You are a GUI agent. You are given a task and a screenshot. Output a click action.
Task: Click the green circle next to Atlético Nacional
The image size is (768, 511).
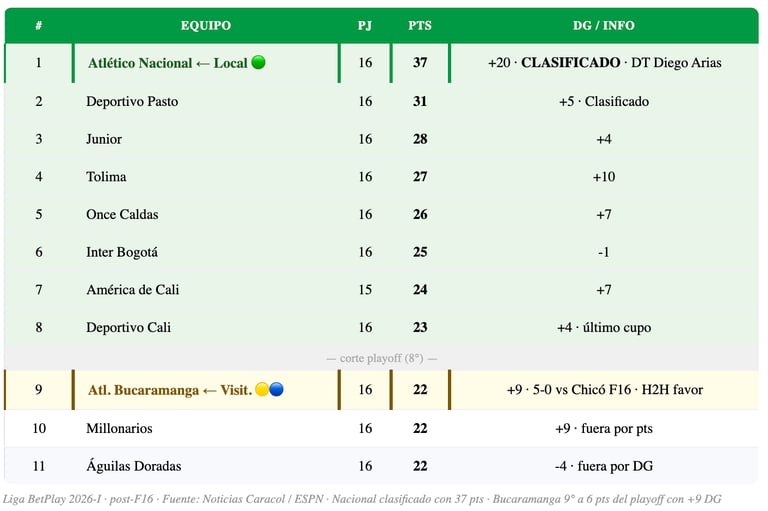click(258, 62)
